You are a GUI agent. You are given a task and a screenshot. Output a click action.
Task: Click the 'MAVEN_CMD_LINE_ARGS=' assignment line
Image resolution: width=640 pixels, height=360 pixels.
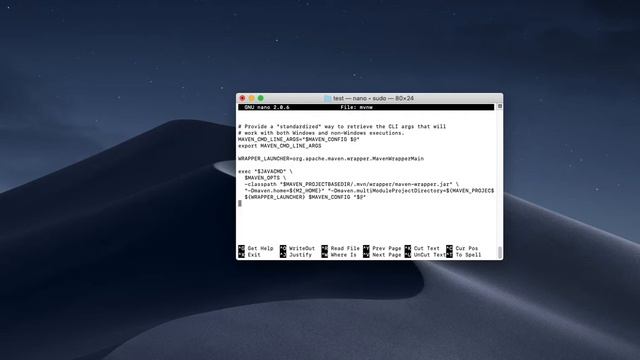pyautogui.click(x=299, y=140)
